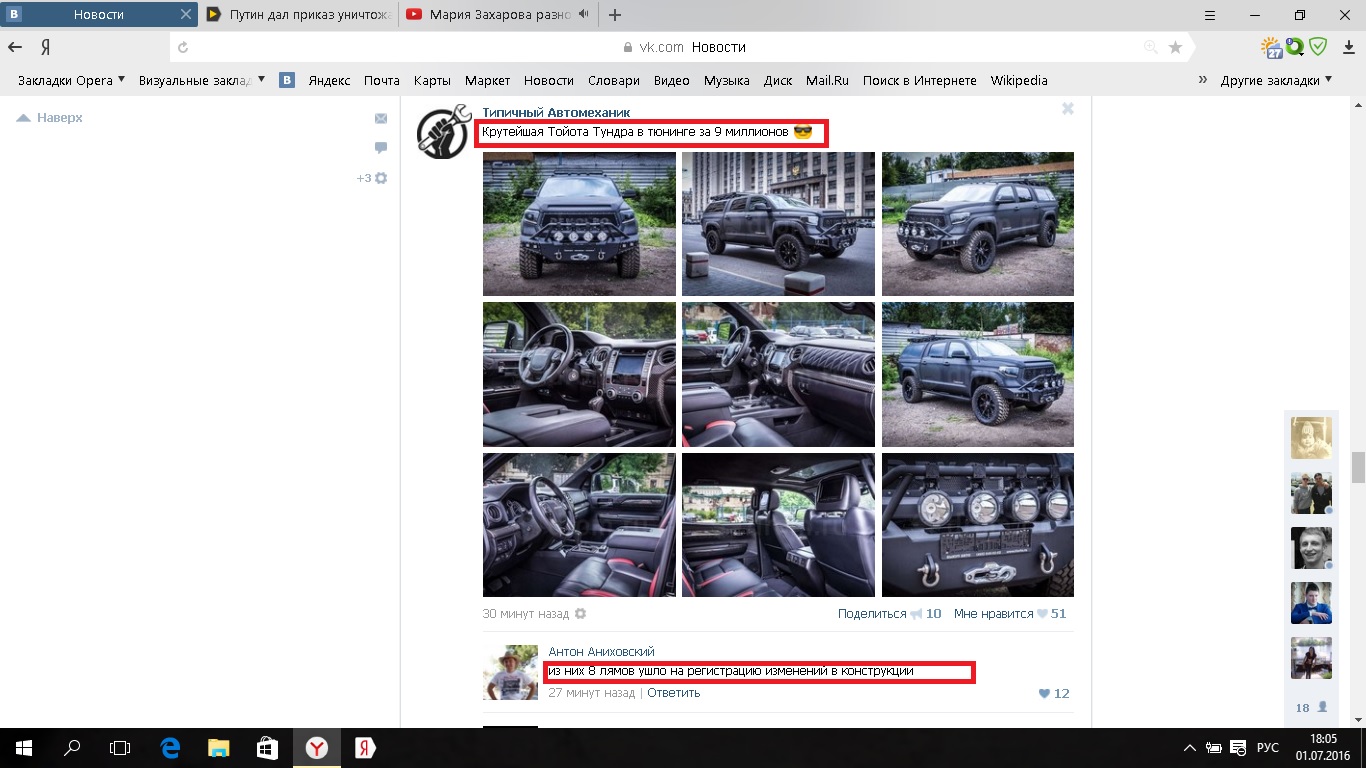The height and width of the screenshot is (768, 1366).
Task: Expand the Визуальные закладки folder
Action: 201,81
